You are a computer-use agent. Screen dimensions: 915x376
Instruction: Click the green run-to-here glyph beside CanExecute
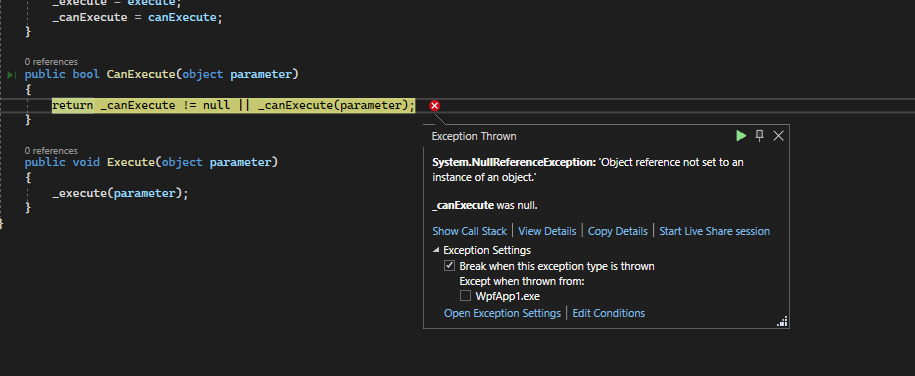[12, 75]
